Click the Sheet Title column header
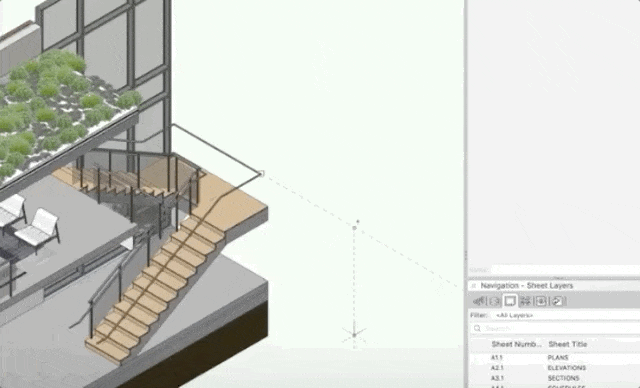Image resolution: width=640 pixels, height=388 pixels. pos(568,344)
